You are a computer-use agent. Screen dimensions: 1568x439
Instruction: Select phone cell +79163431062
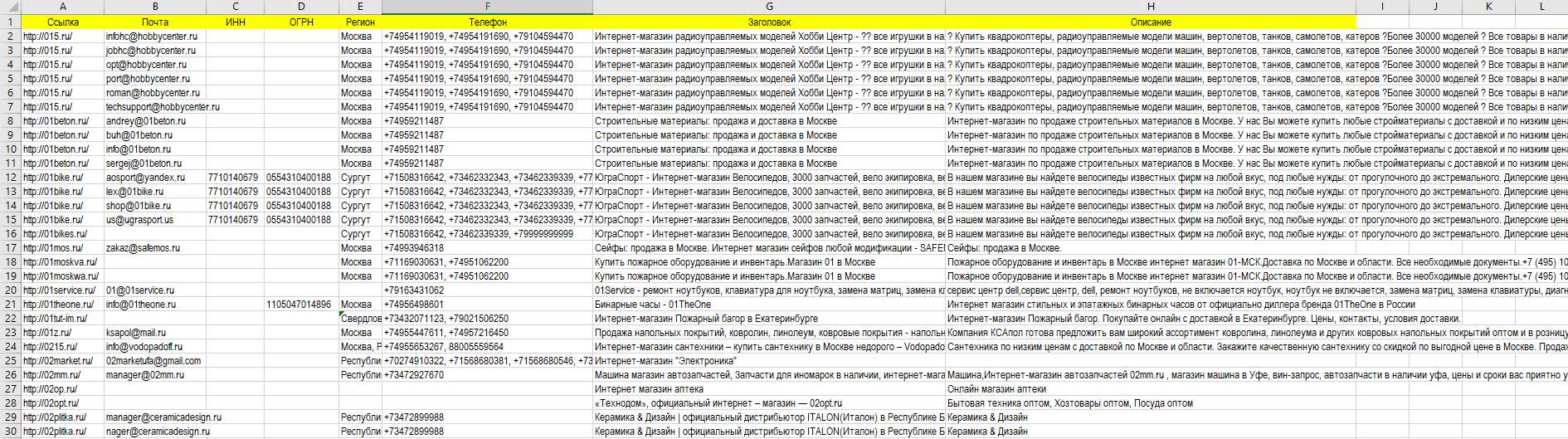click(487, 290)
